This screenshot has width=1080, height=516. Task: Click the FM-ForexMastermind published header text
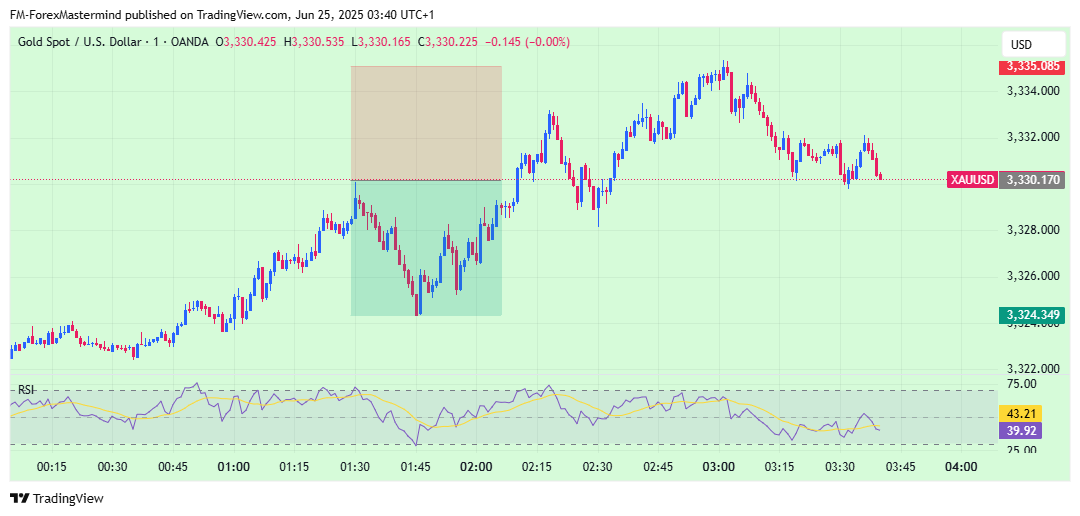pyautogui.click(x=222, y=14)
